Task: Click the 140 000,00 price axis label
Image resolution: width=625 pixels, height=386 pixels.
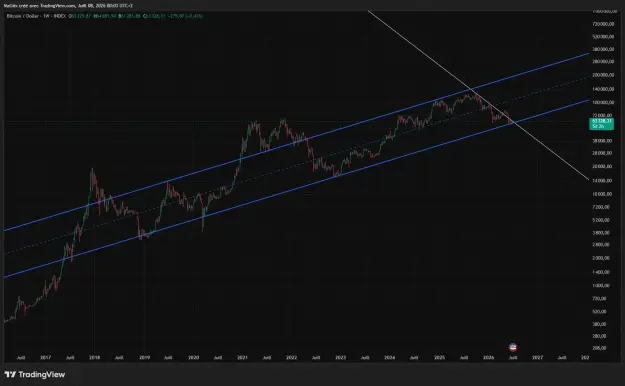Action: point(602,89)
